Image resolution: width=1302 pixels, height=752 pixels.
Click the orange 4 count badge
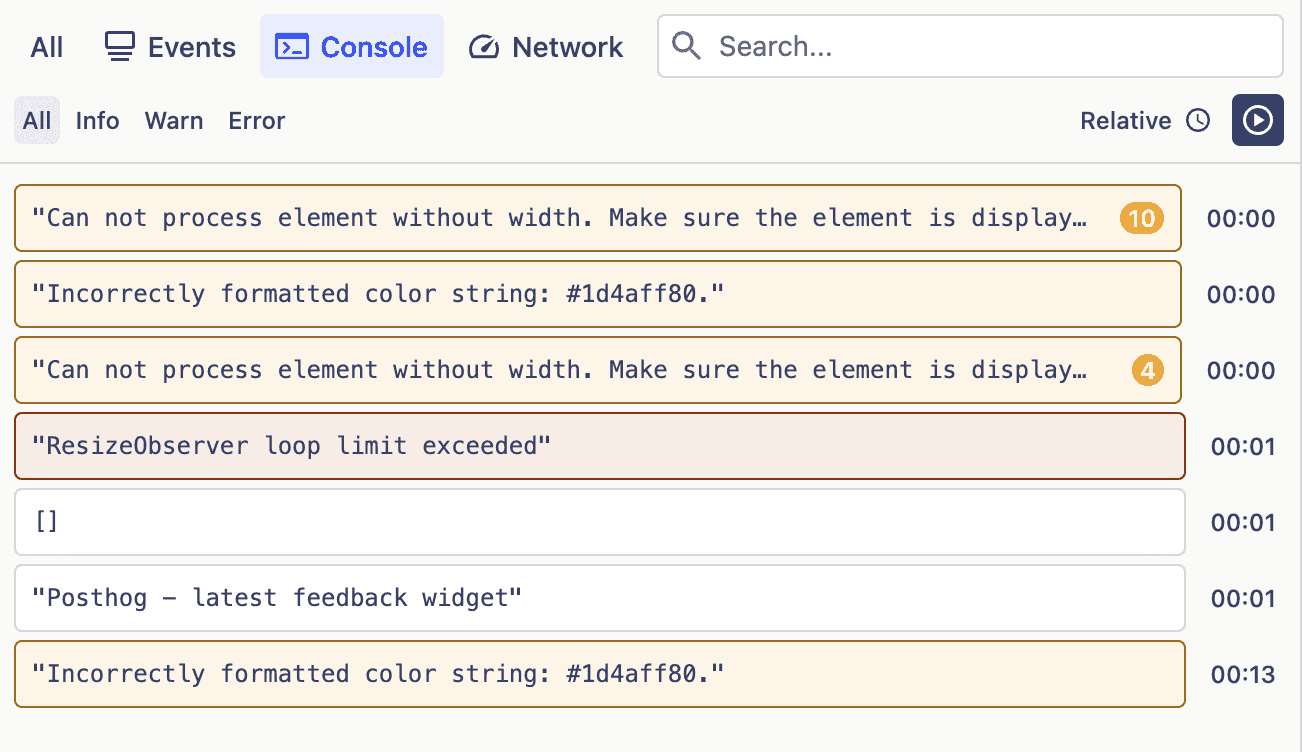coord(1148,371)
